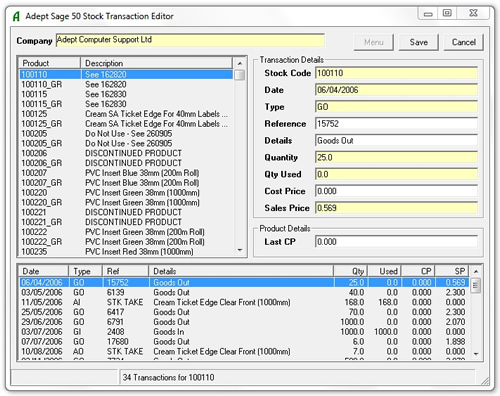Click the Used column header

pos(384,271)
